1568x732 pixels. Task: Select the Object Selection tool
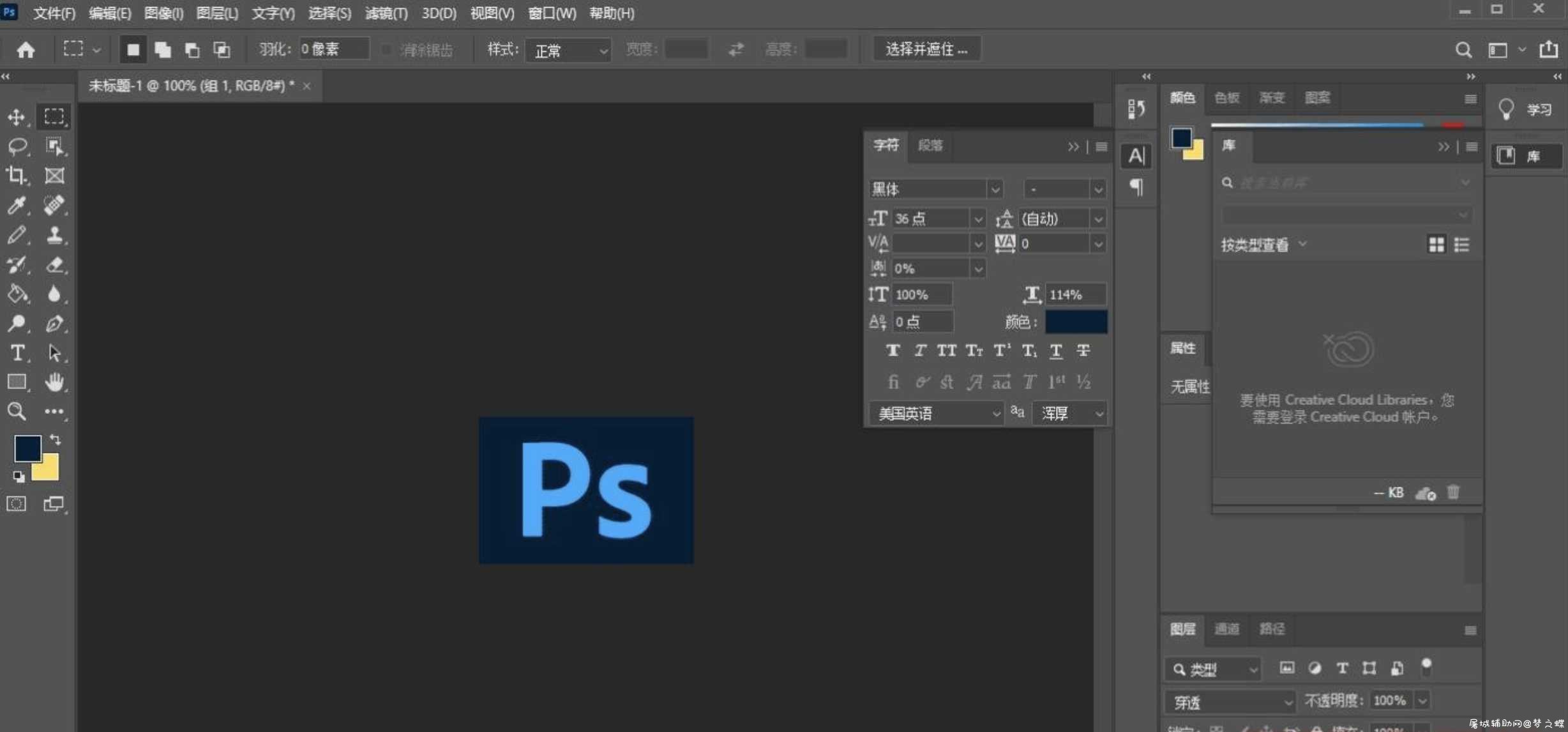54,146
